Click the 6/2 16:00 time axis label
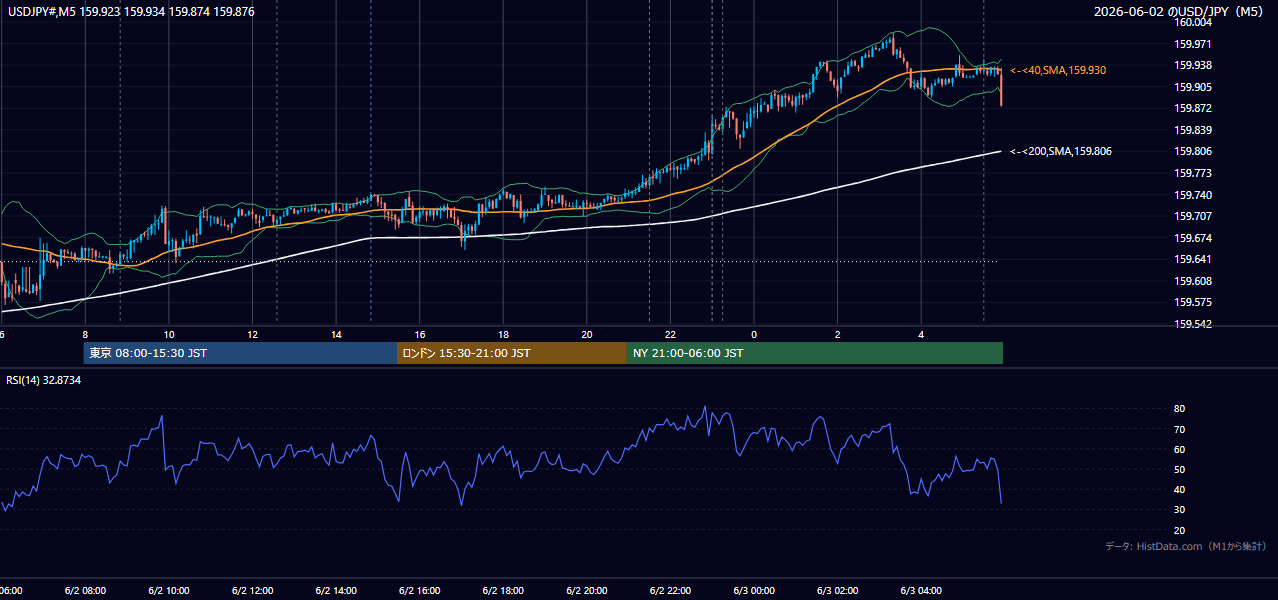The width and height of the screenshot is (1278, 600). point(419,591)
